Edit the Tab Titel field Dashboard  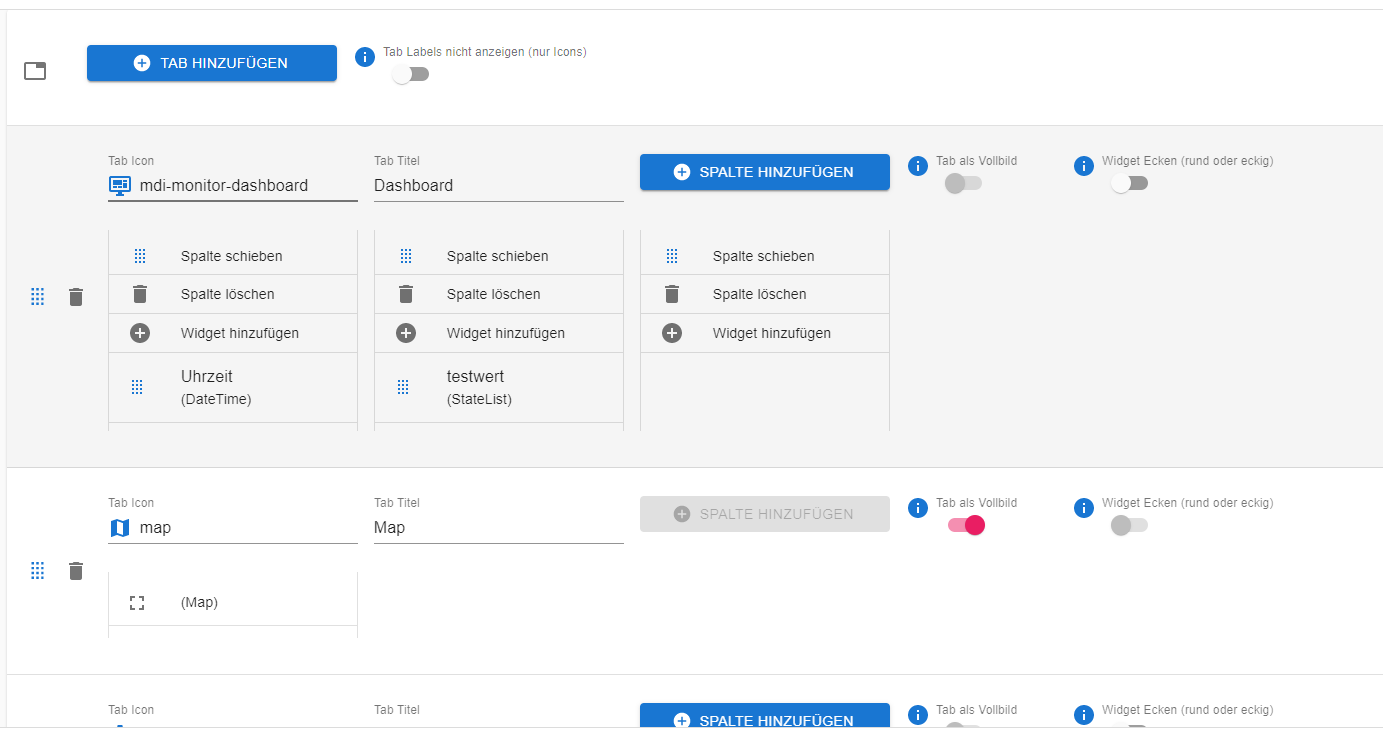coord(499,185)
